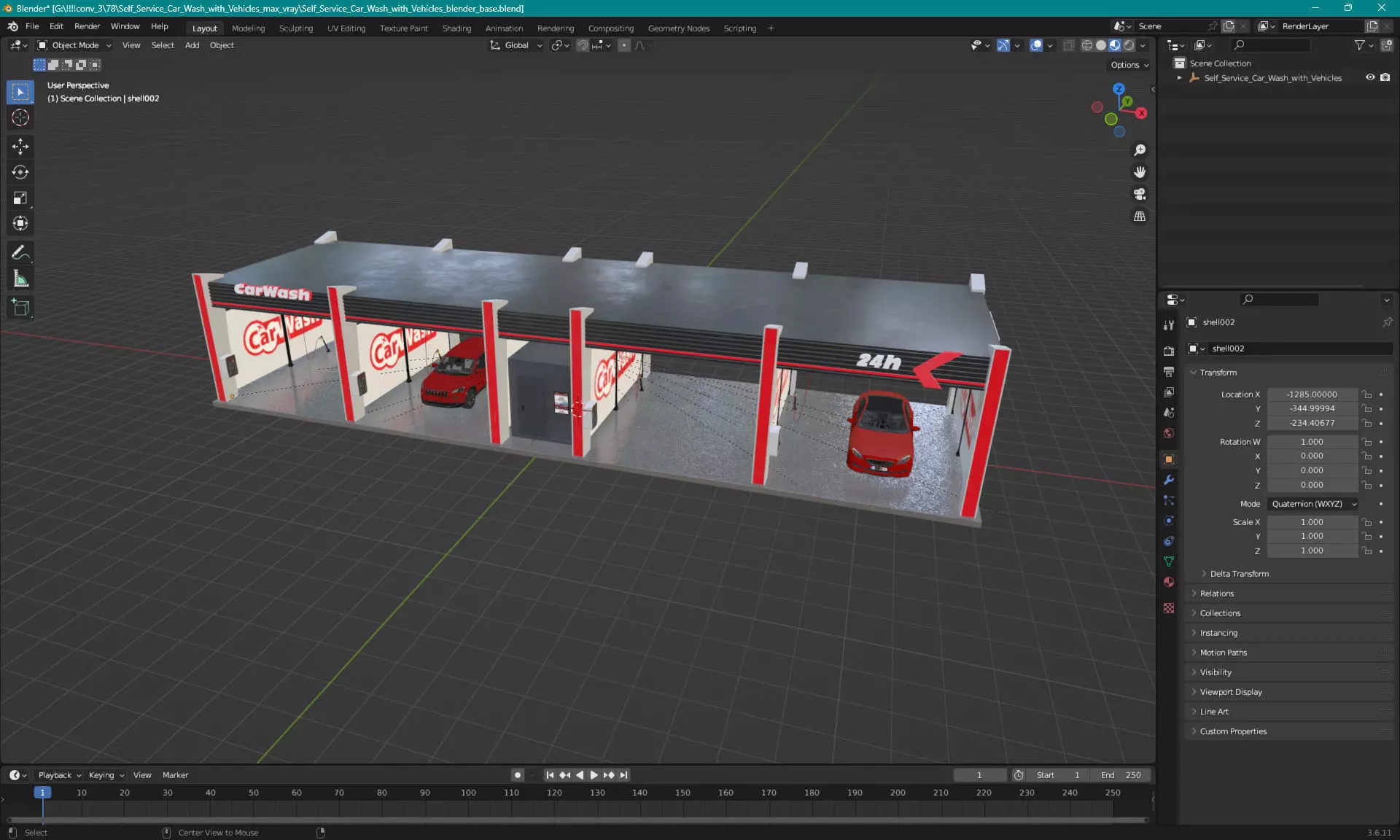The width and height of the screenshot is (1400, 840).
Task: Click the timeline End frame field
Action: click(x=1121, y=775)
